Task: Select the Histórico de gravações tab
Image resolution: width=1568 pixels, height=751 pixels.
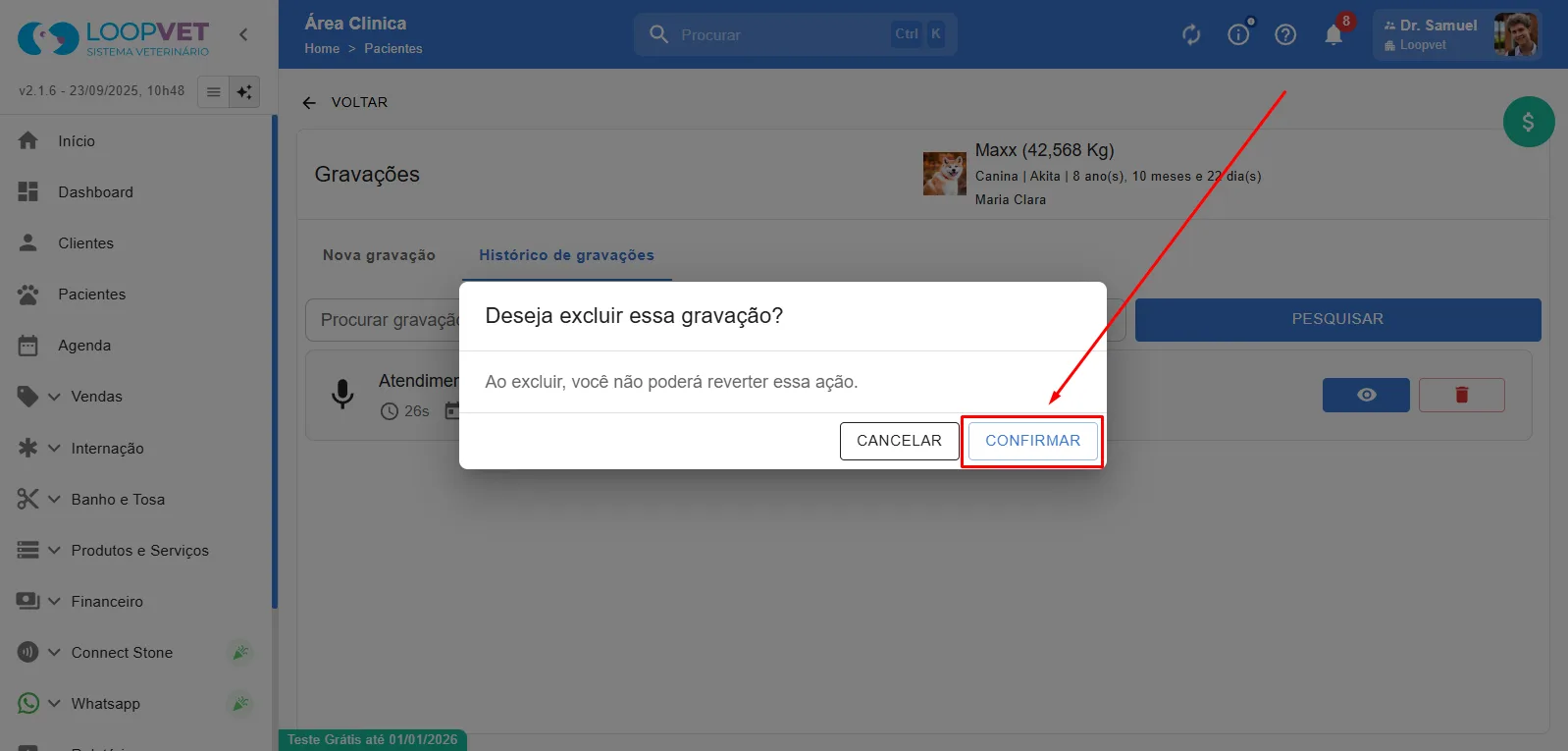Action: pyautogui.click(x=566, y=255)
